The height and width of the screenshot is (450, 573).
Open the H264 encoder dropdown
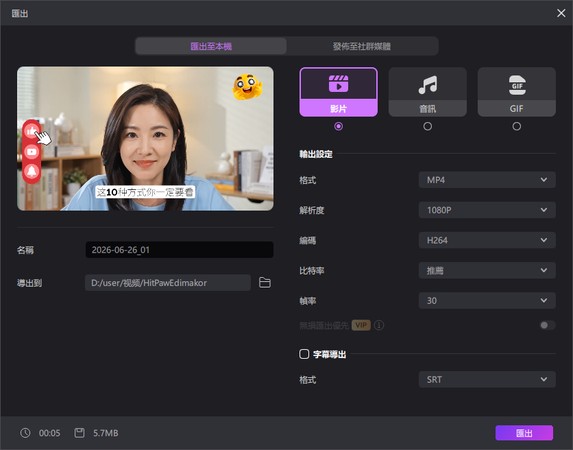click(x=487, y=240)
